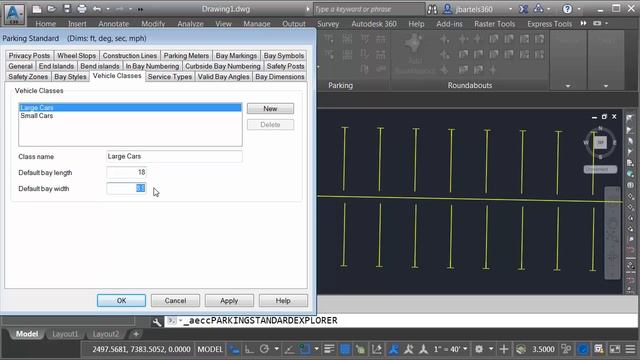Switch to the Layout1 tab
The height and width of the screenshot is (360, 640).
65,334
